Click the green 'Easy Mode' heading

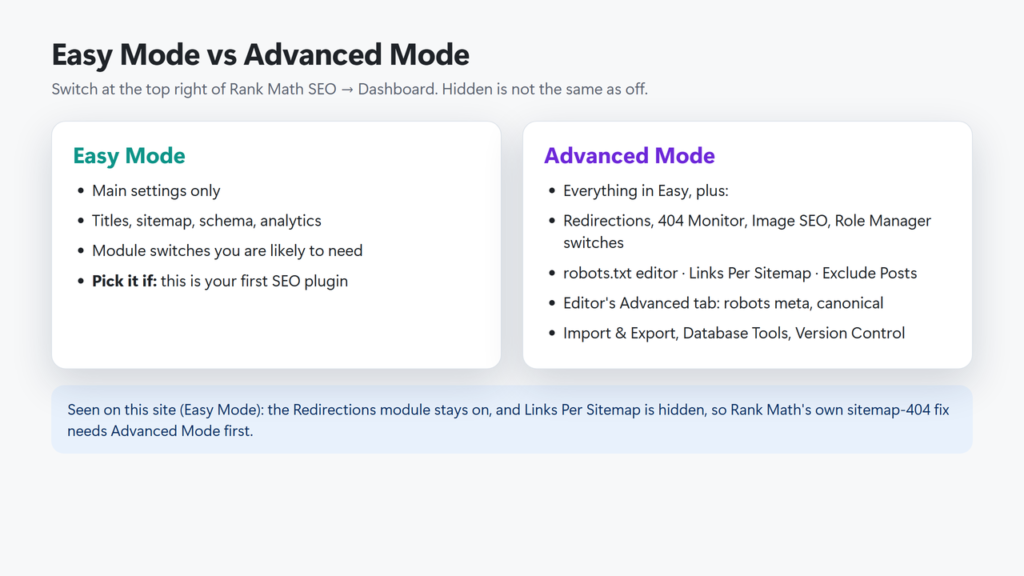pos(129,155)
